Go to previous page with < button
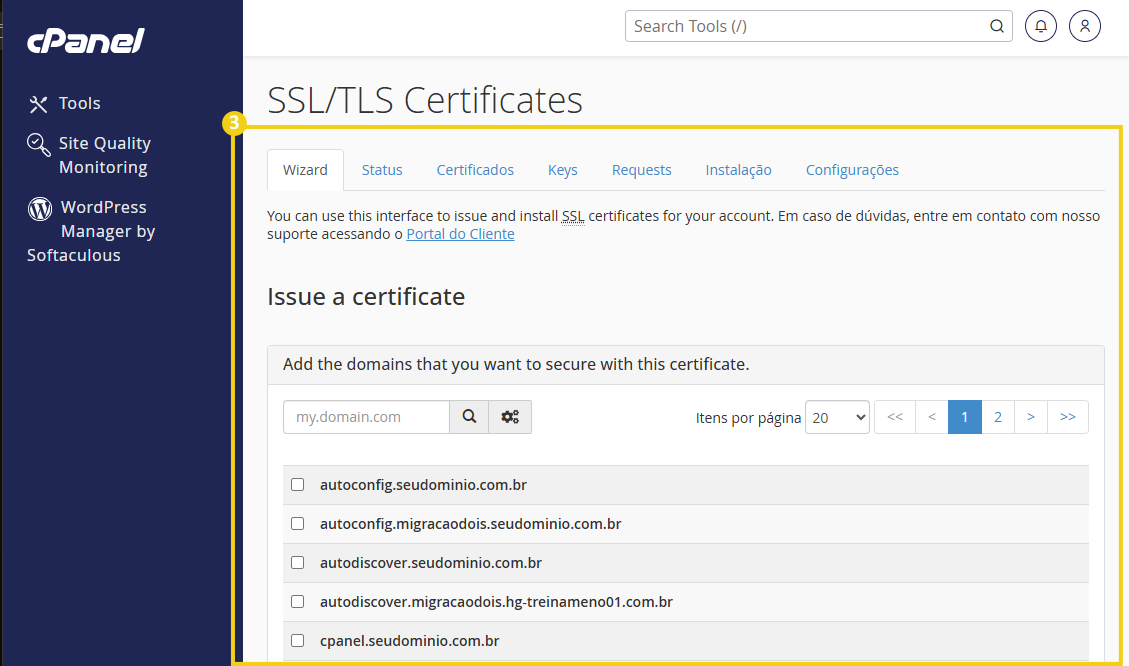The height and width of the screenshot is (666, 1129). coord(932,417)
